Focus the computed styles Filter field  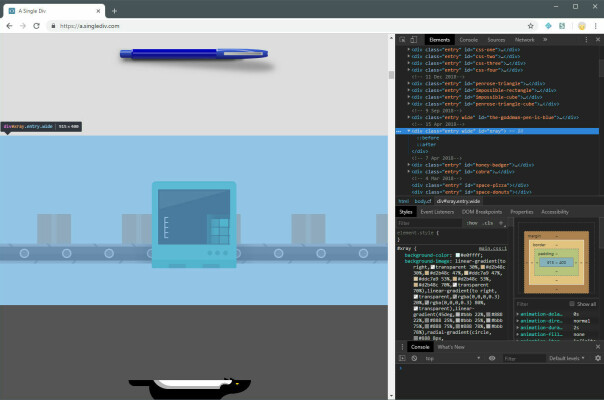tap(541, 304)
